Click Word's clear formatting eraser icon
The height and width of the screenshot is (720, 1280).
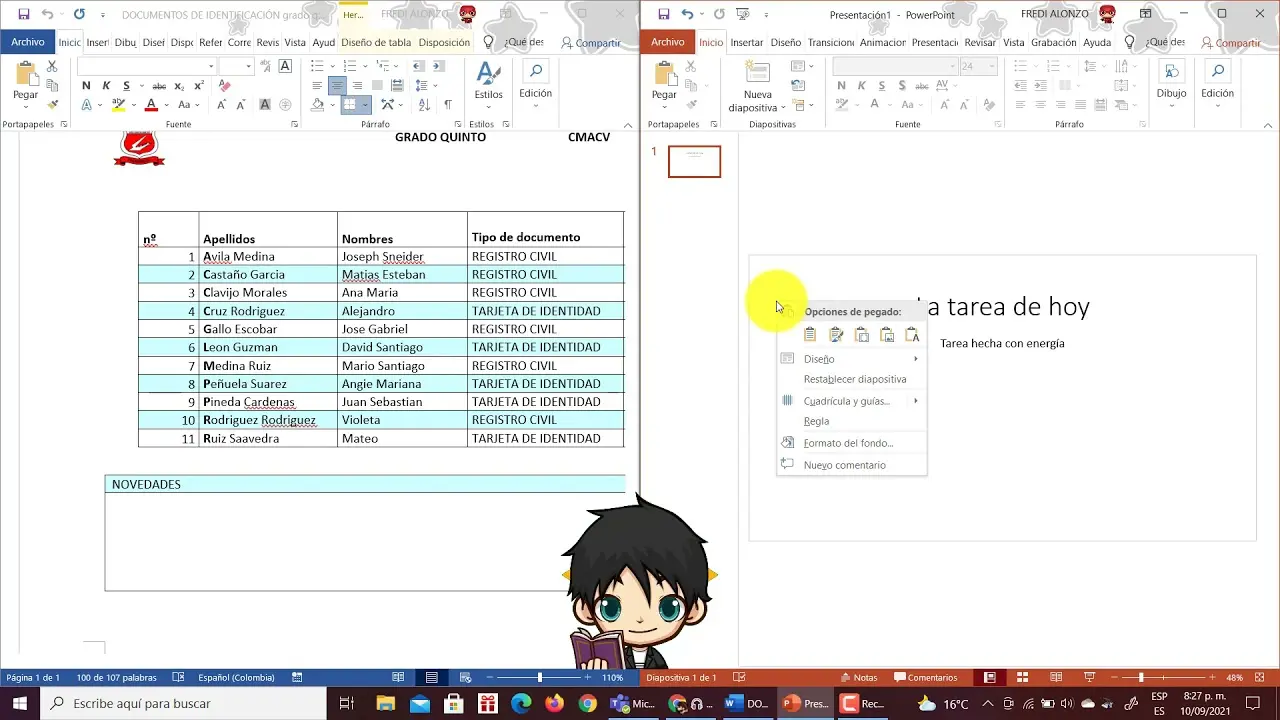(224, 86)
